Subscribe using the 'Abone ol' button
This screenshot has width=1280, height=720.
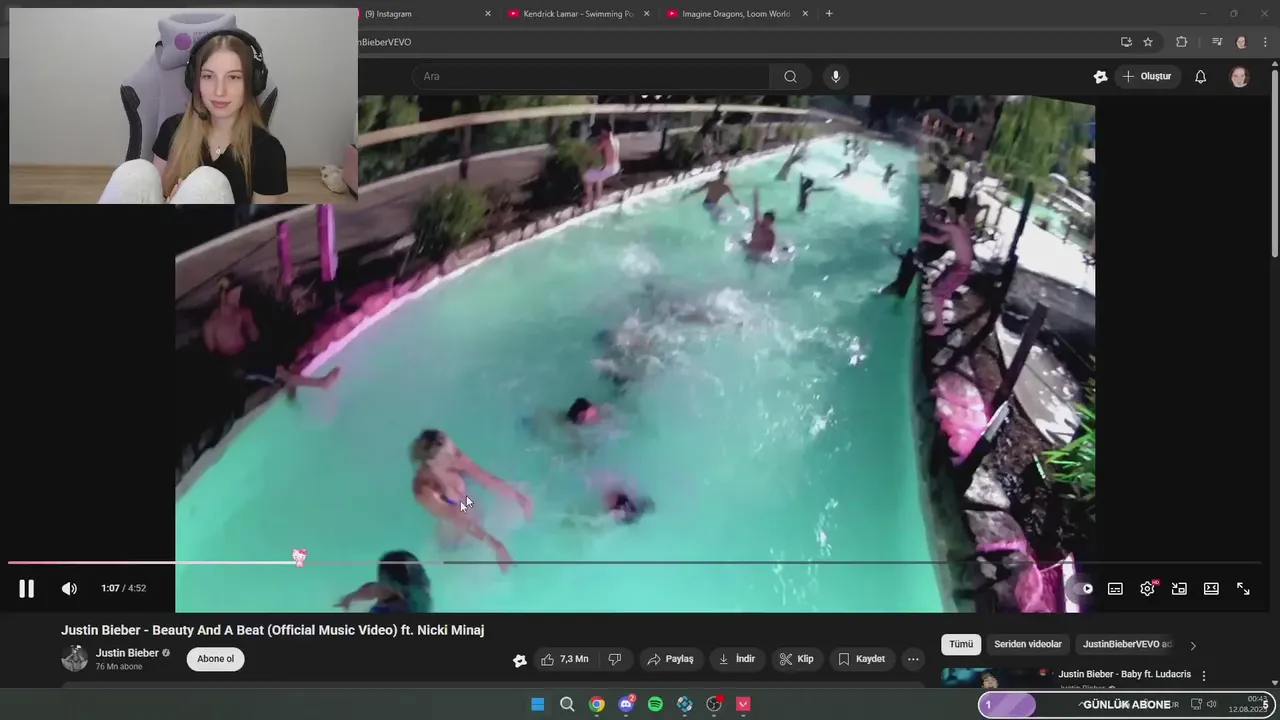click(215, 659)
